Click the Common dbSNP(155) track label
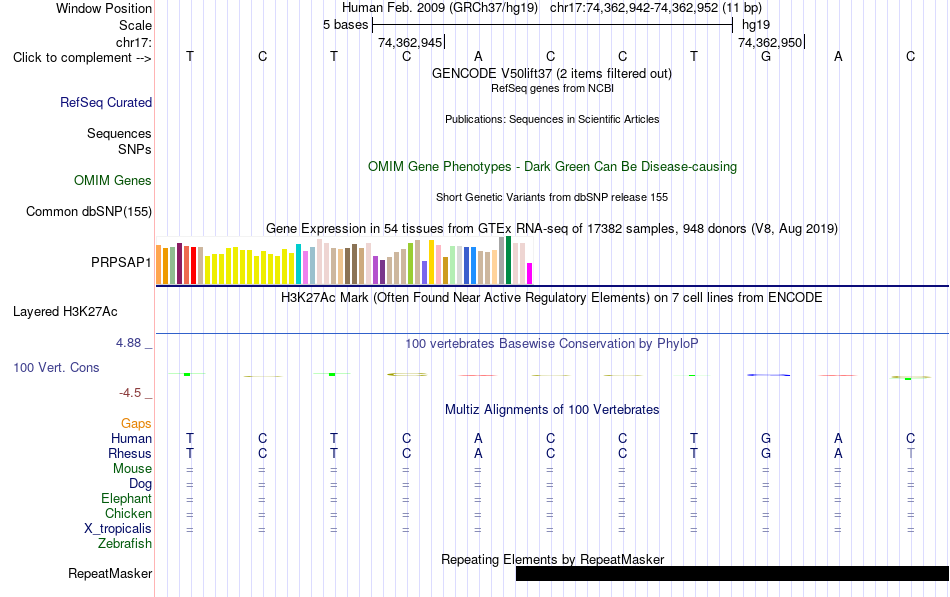Viewport: 950px width, 597px height. pos(88,212)
